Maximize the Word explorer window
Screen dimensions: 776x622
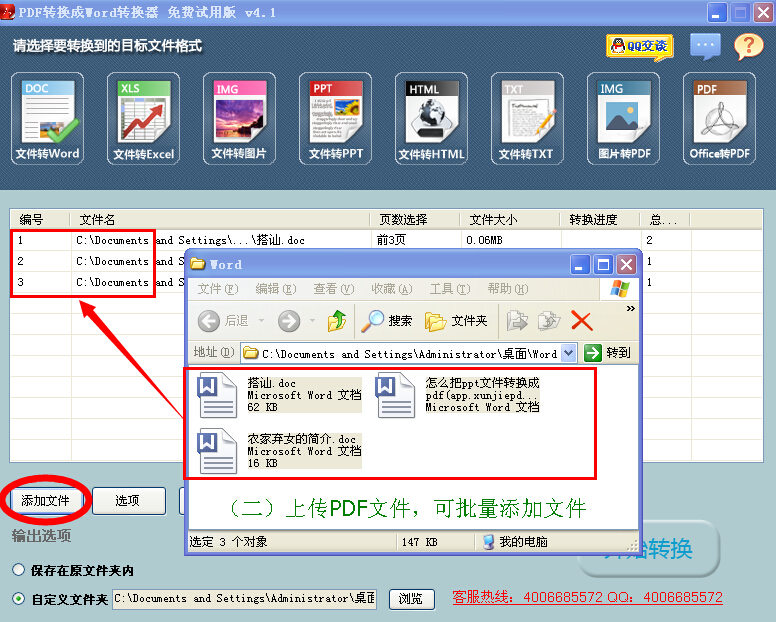tap(603, 265)
